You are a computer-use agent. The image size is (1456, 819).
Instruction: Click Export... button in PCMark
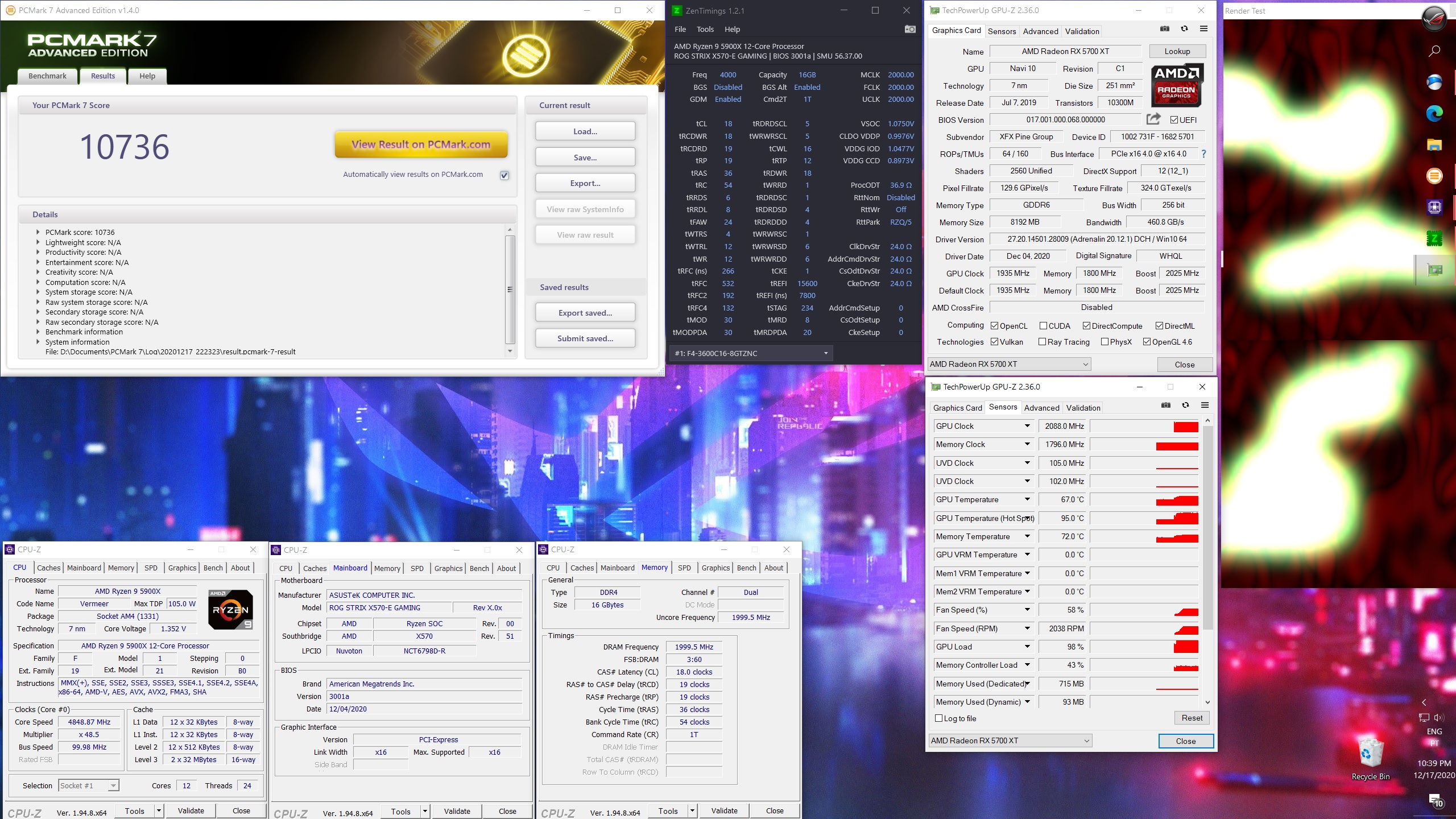click(585, 183)
